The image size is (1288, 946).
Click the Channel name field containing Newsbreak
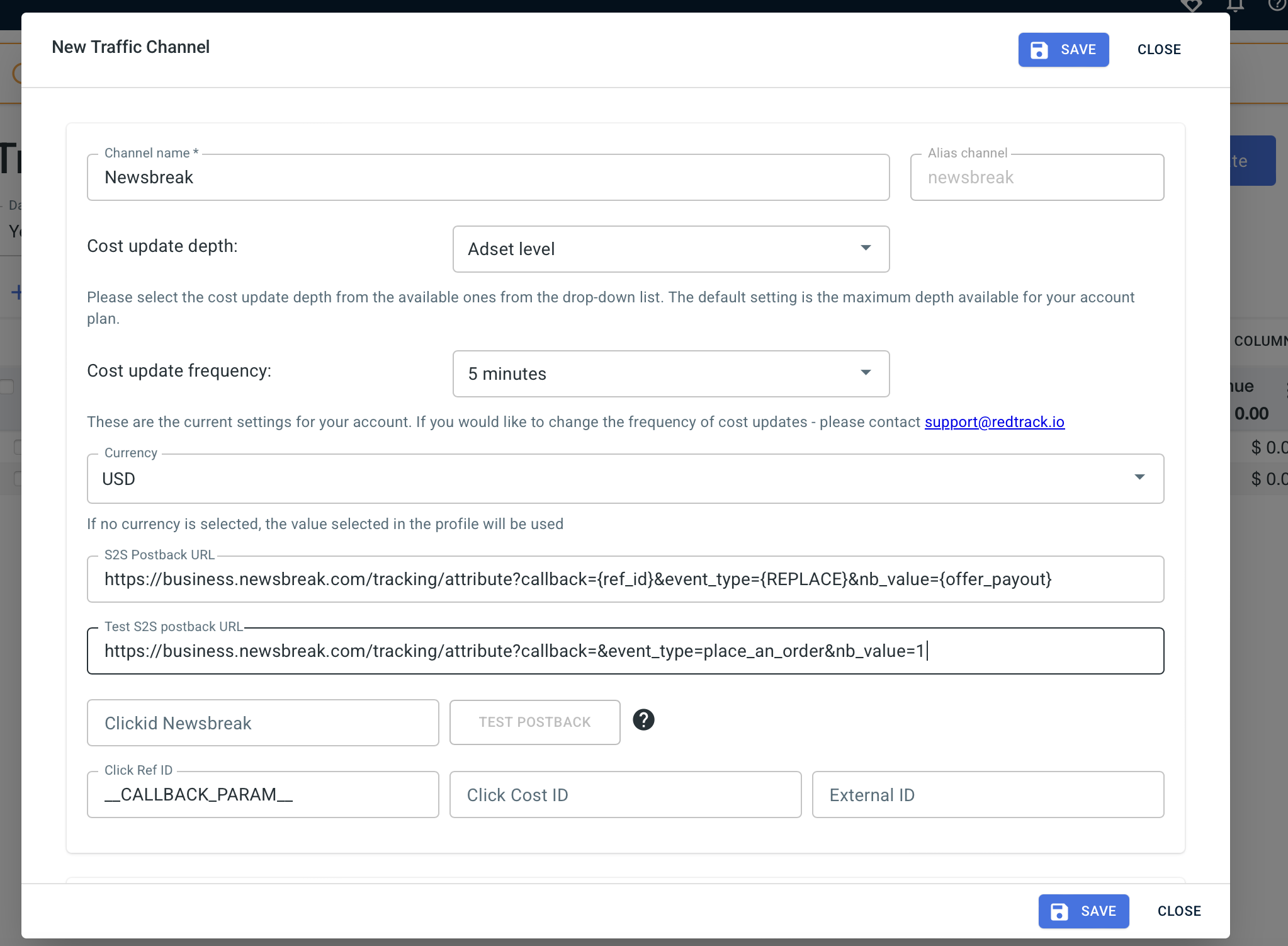488,178
